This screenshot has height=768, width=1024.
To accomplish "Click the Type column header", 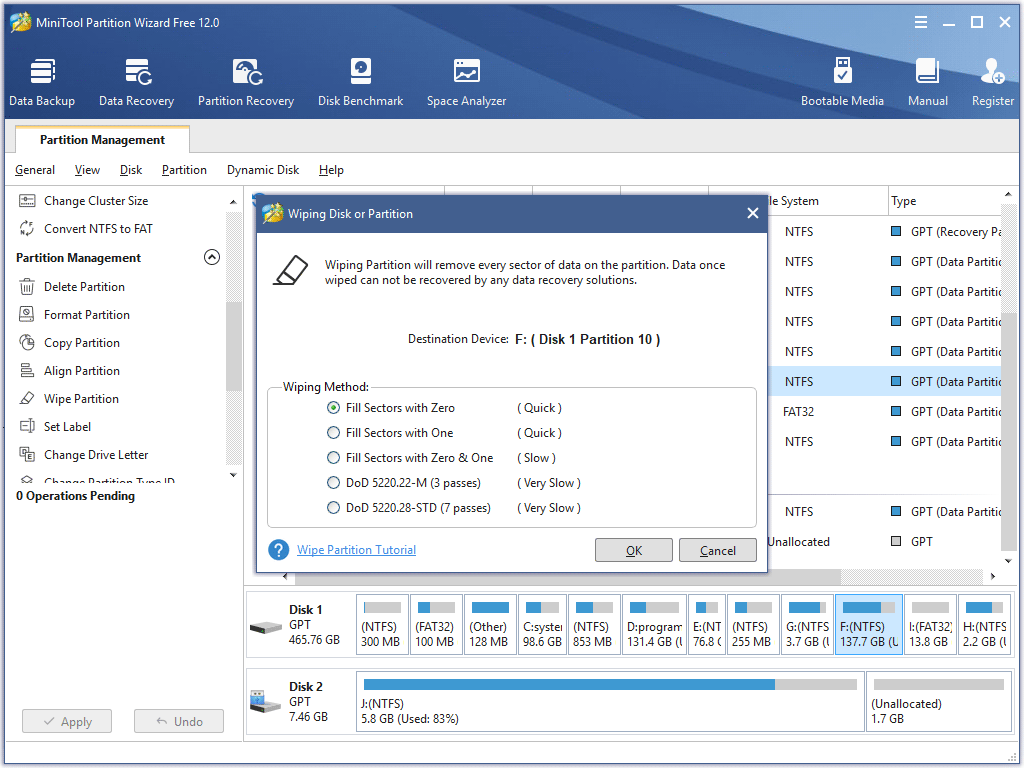I will point(944,201).
